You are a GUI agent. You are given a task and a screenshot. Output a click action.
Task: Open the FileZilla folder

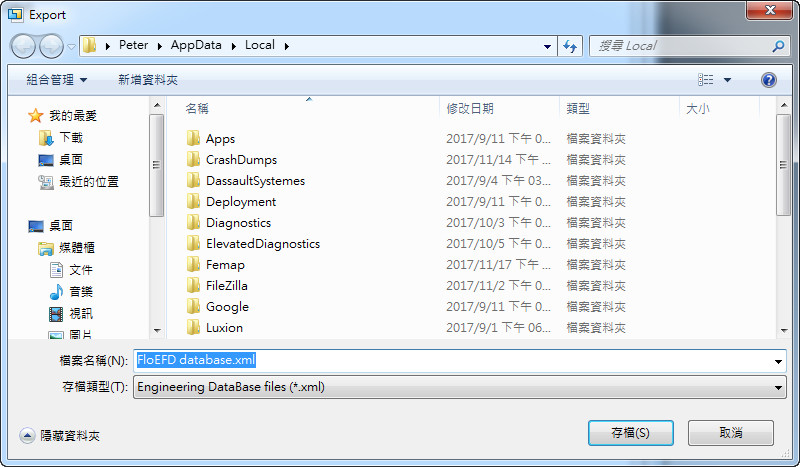click(226, 286)
